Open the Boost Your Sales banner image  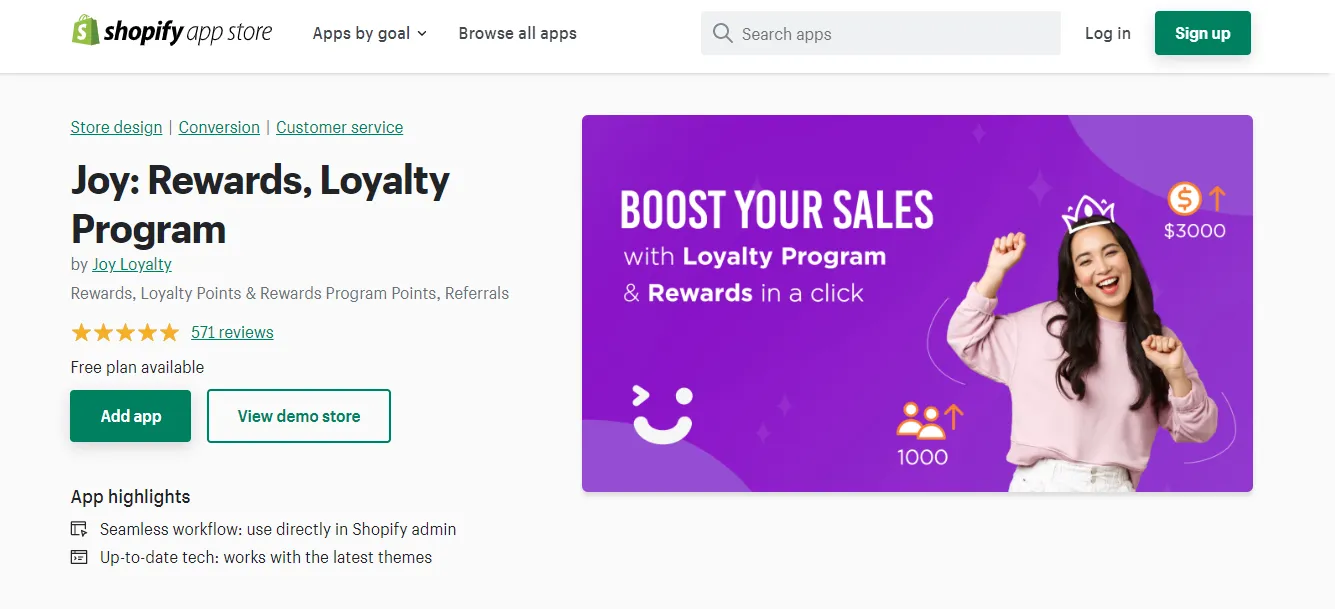(917, 303)
